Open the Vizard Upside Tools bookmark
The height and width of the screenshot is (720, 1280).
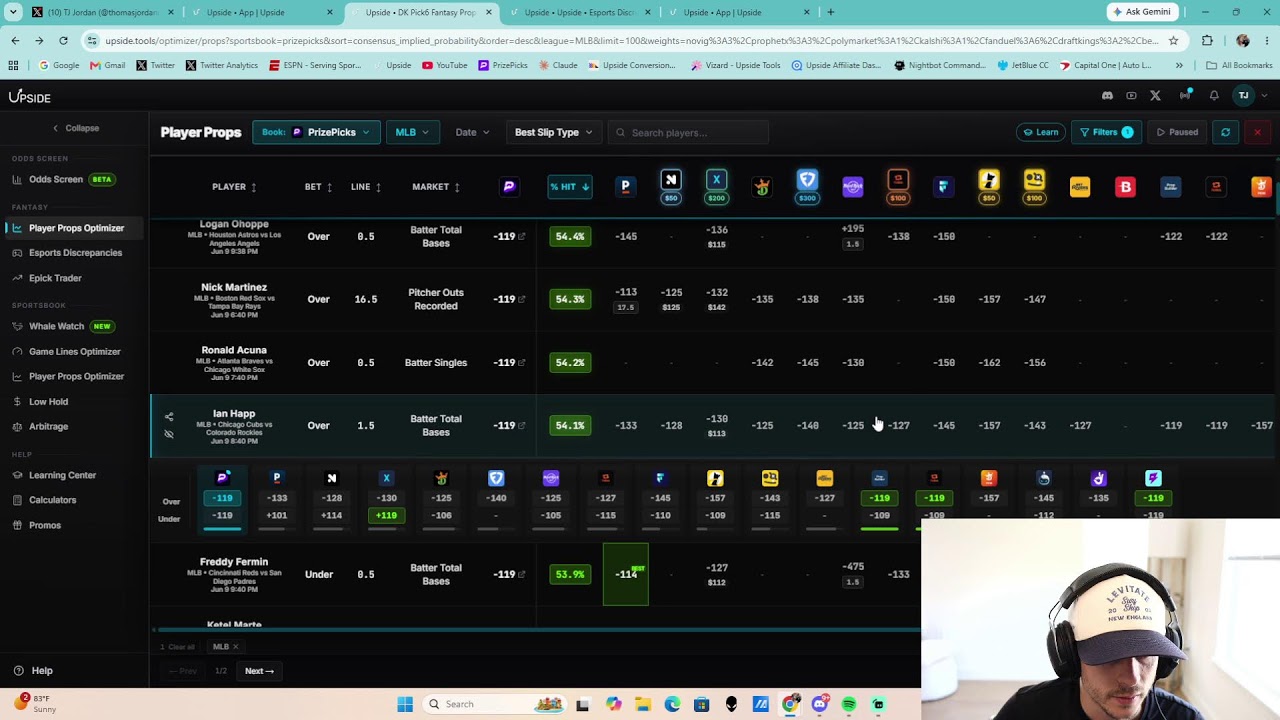tap(735, 65)
